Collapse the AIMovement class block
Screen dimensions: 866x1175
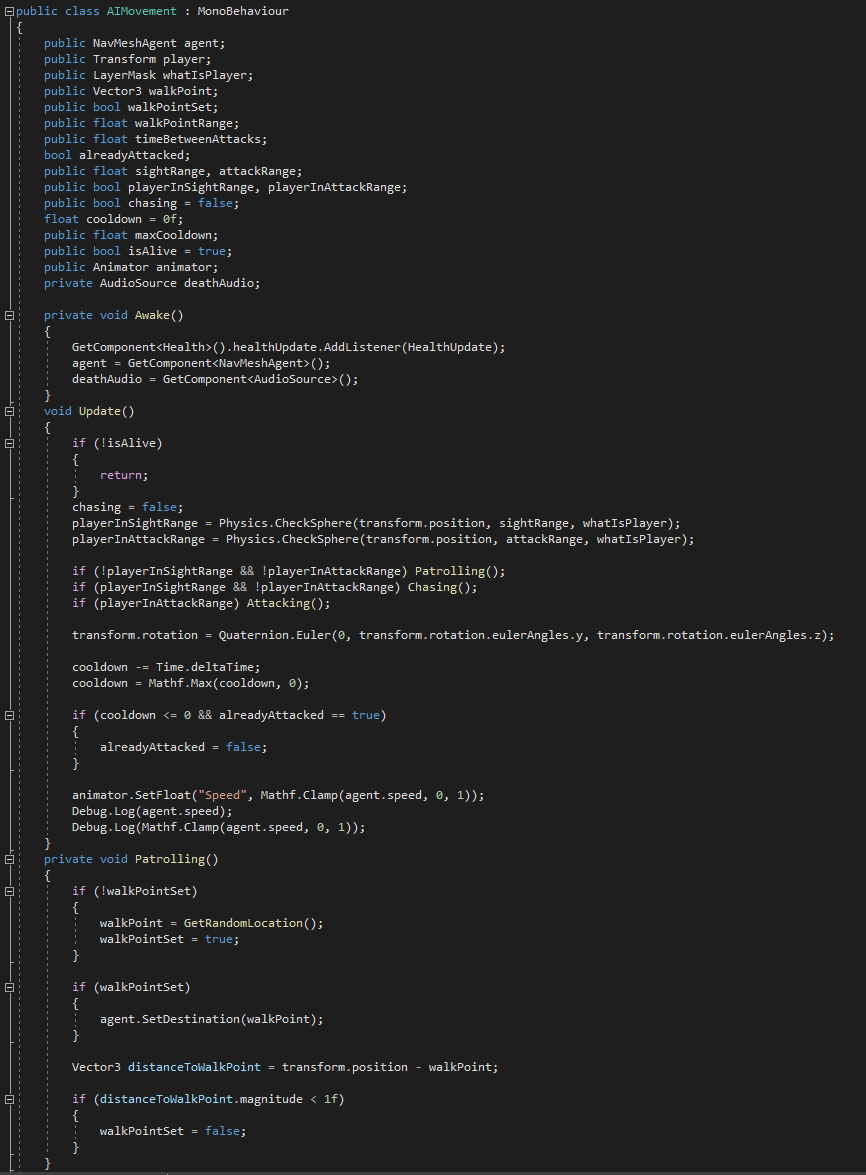click(9, 11)
